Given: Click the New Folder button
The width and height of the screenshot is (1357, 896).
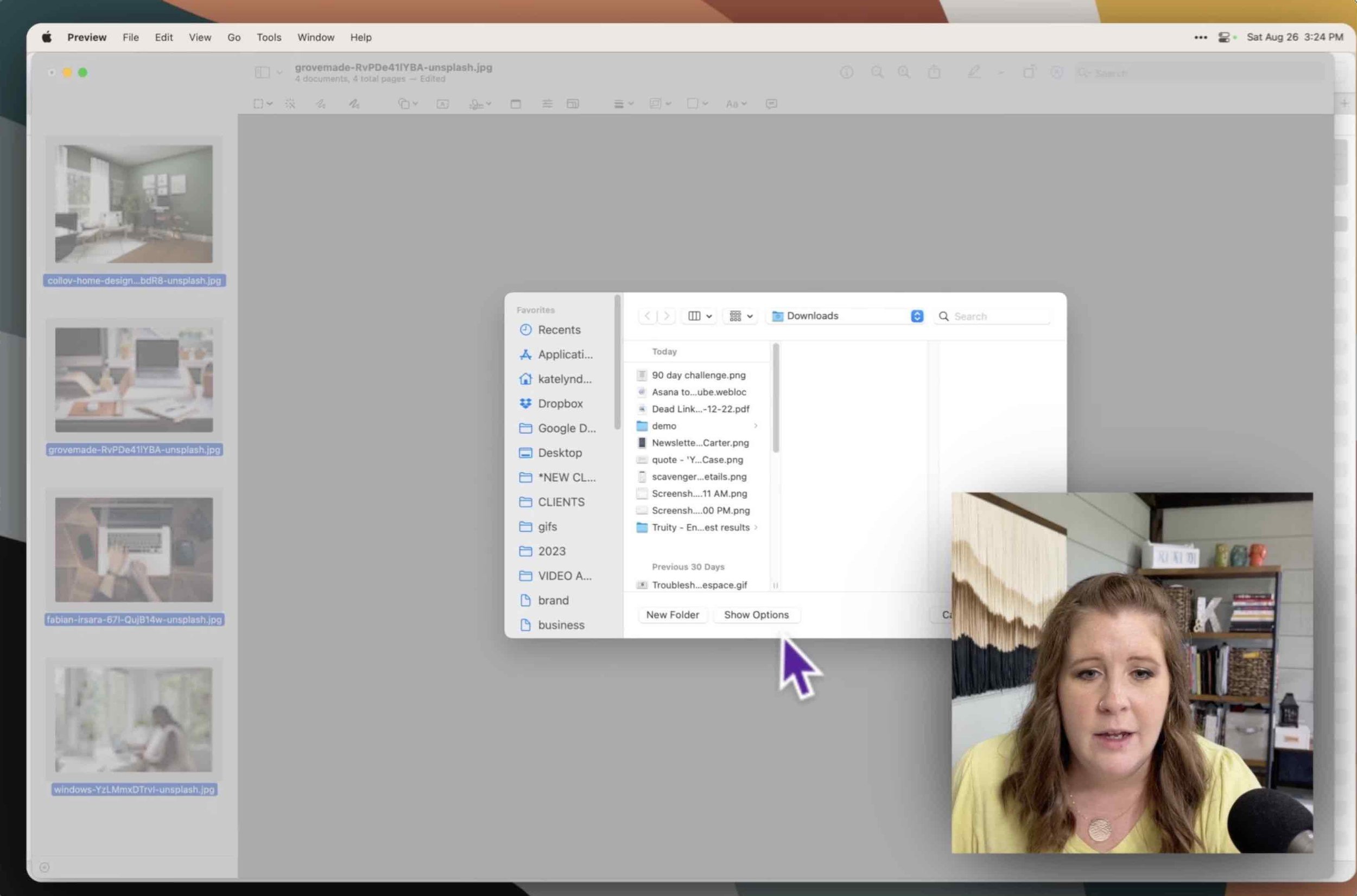Looking at the screenshot, I should 673,614.
